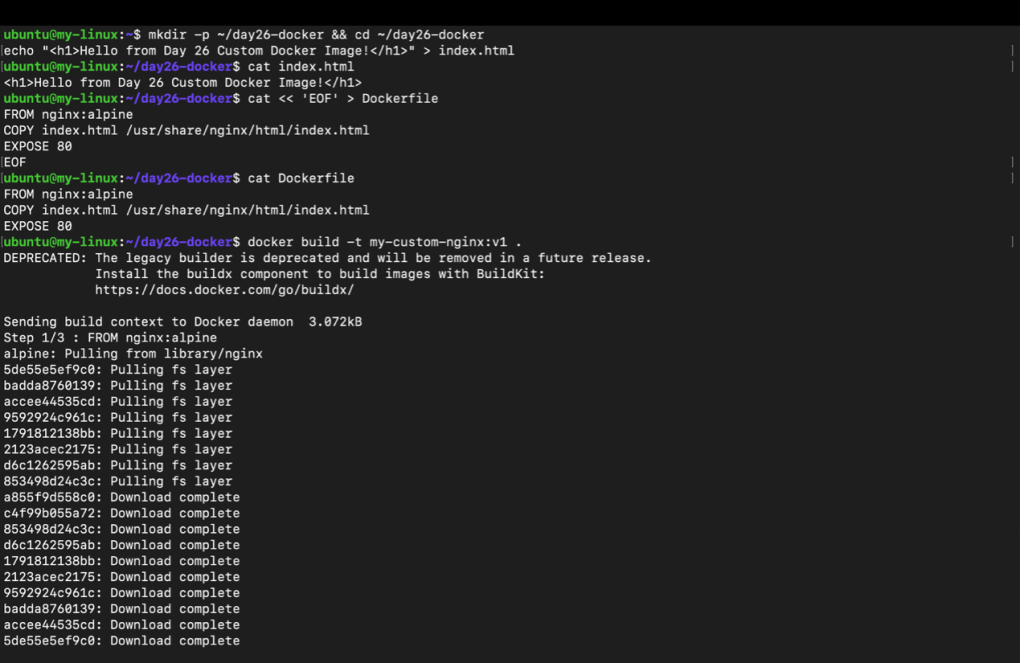Click the standalone EOF terminator line
Screen dimensions: 1024x663
[x=15, y=162]
